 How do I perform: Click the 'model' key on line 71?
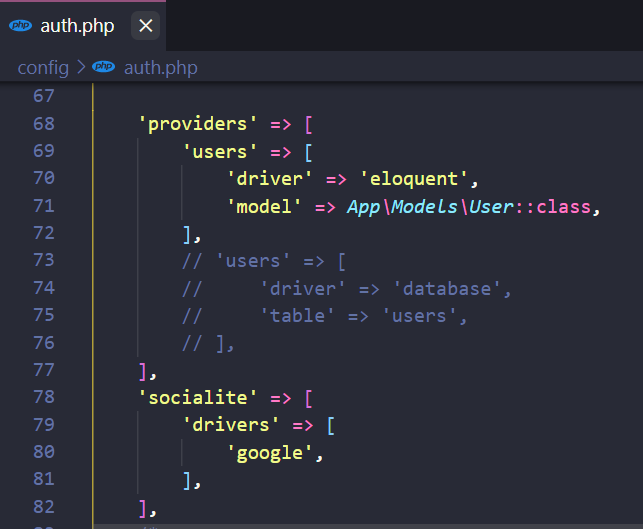pyautogui.click(x=265, y=207)
